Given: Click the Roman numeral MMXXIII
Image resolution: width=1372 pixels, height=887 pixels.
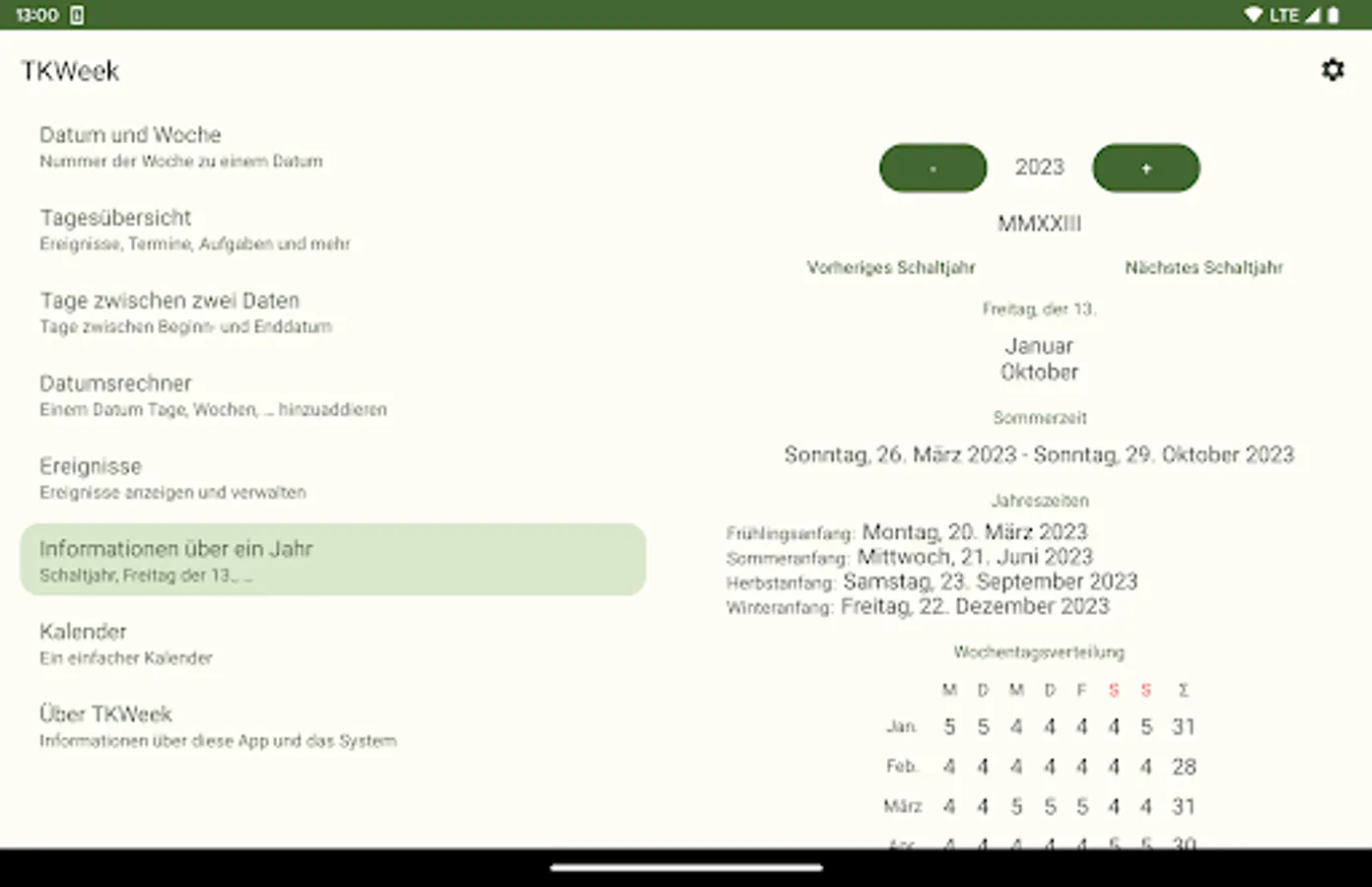Looking at the screenshot, I should click(x=1040, y=224).
